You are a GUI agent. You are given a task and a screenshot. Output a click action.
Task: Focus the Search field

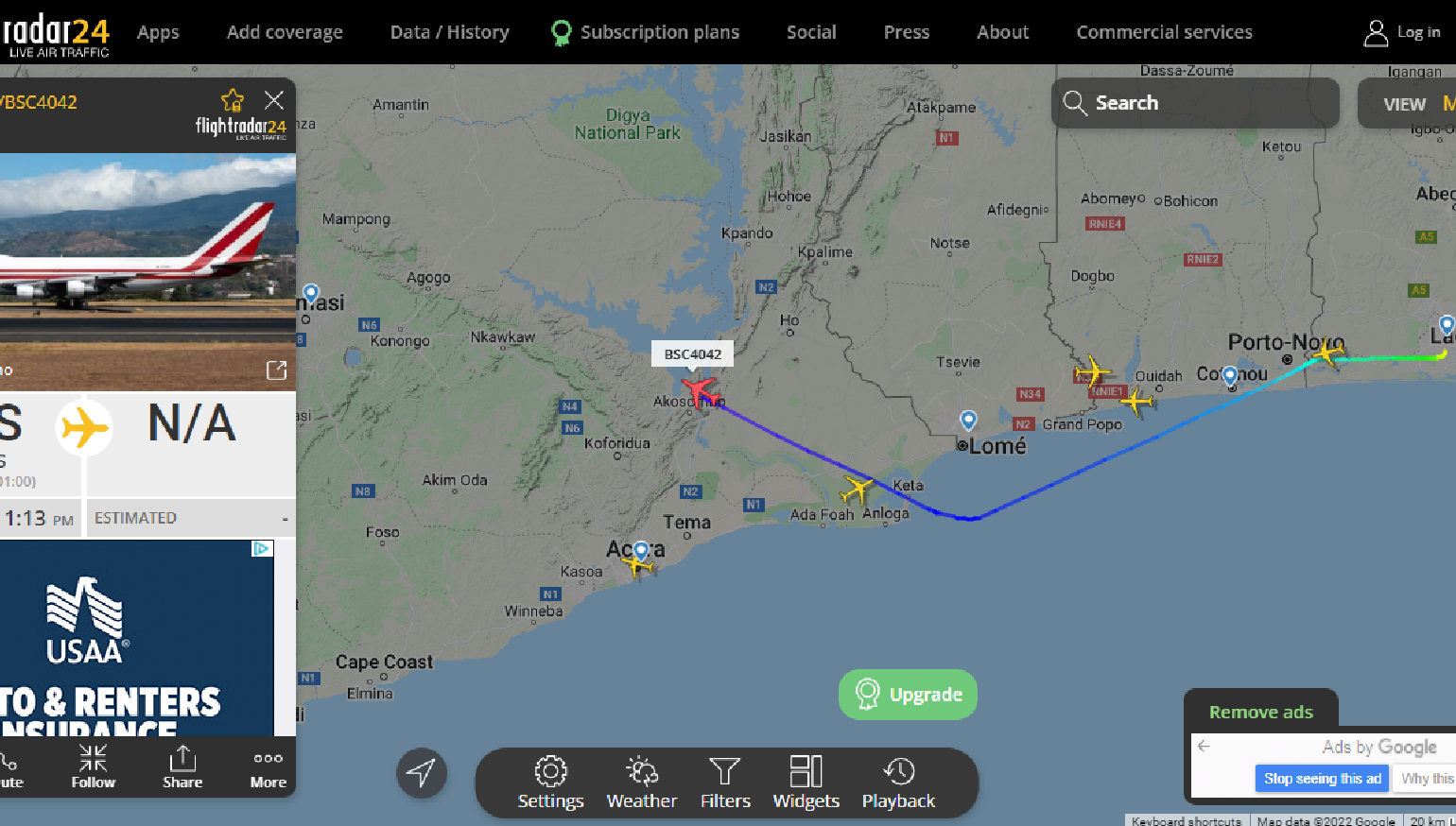point(1195,103)
